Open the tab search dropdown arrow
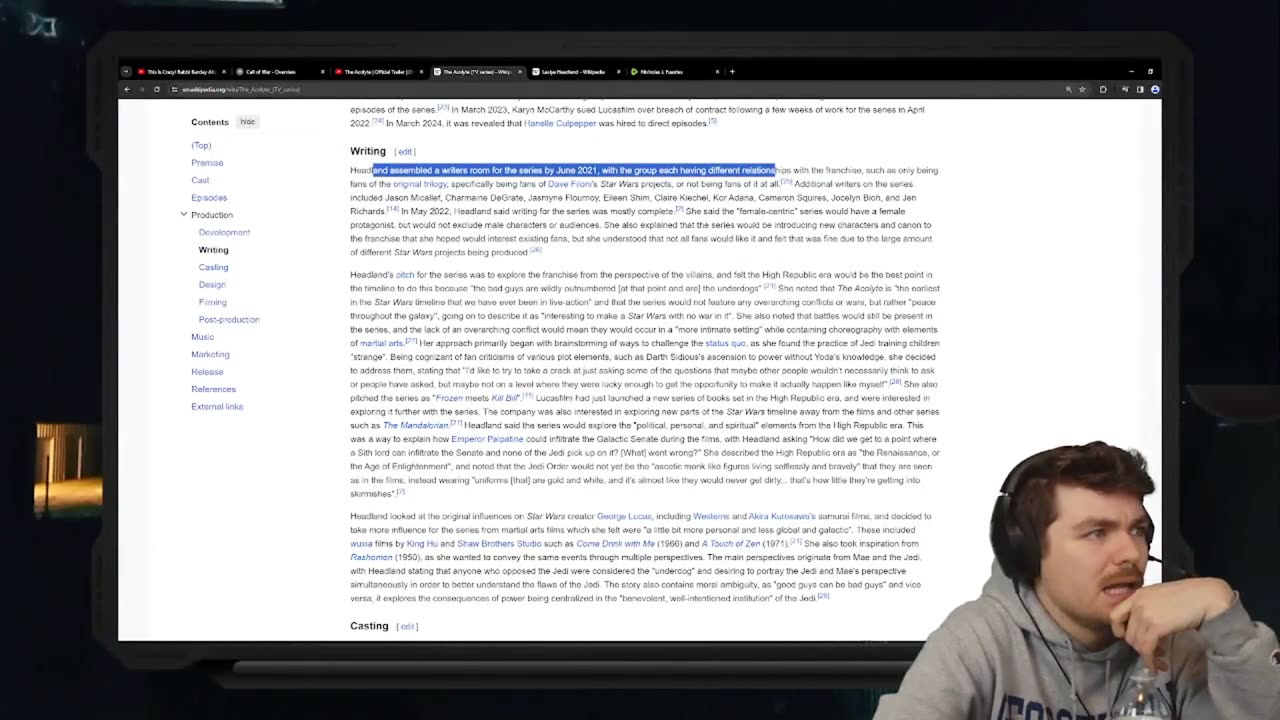This screenshot has height=720, width=1280. coord(125,72)
